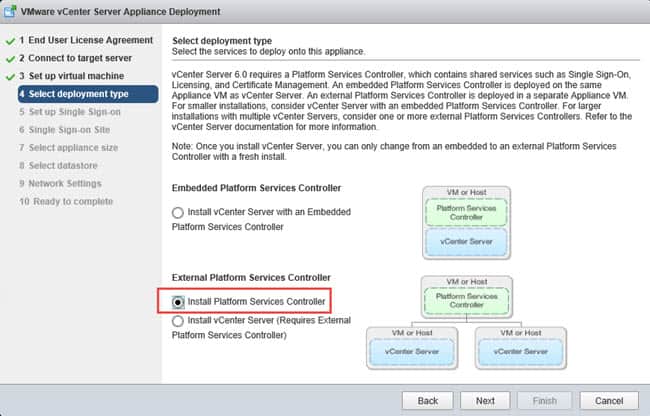Go to step 2 Connect to target server
Image resolution: width=650 pixels, height=416 pixels.
coord(75,58)
